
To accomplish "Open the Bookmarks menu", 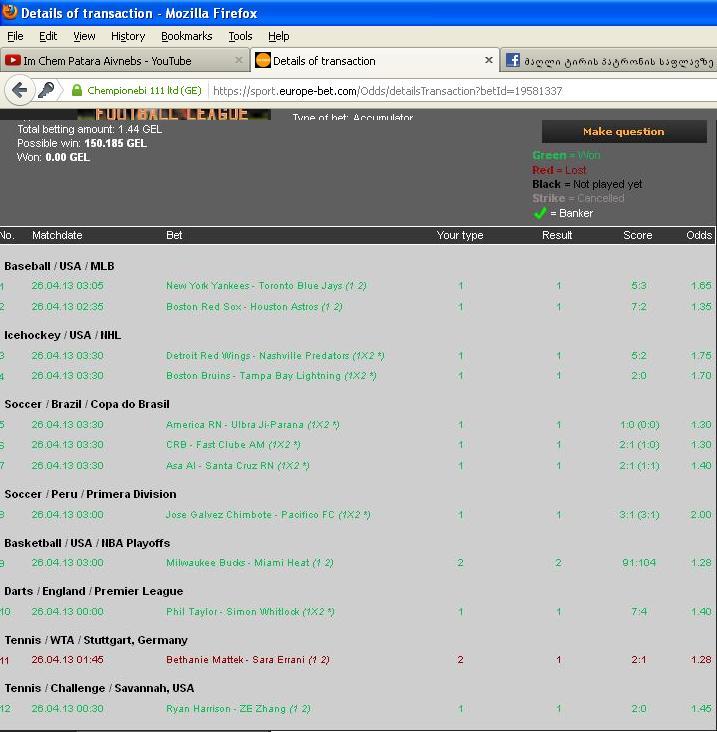I will 186,36.
